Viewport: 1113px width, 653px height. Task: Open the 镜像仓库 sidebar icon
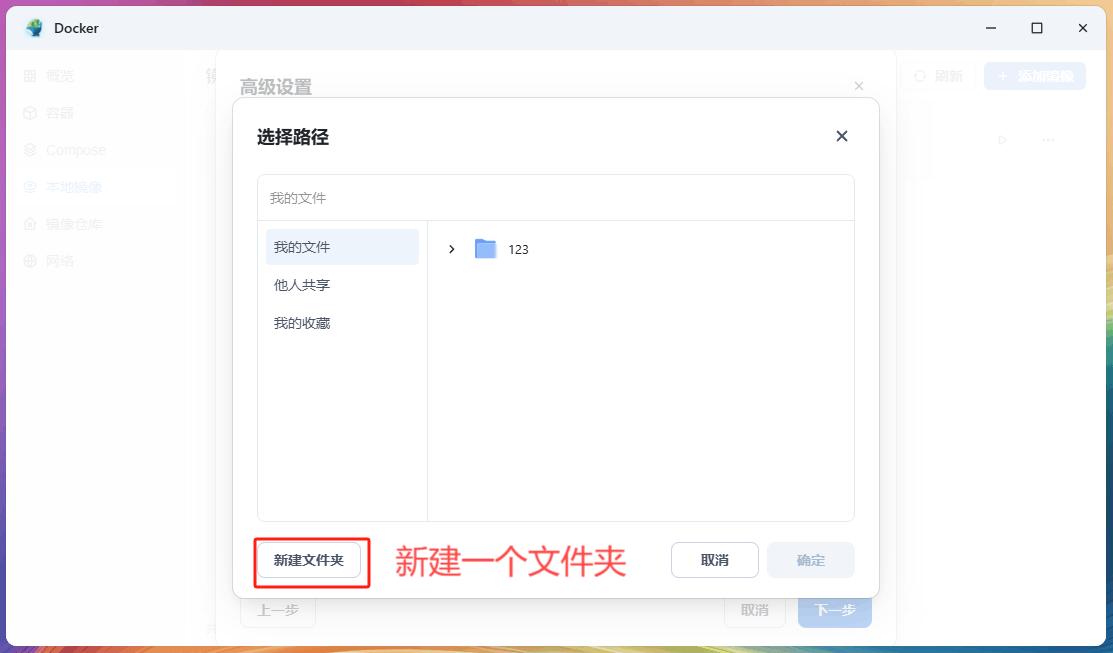(30, 224)
